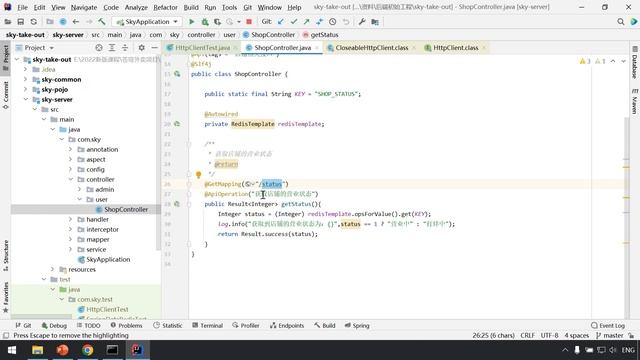Open the Maven side panel

(x=635, y=101)
